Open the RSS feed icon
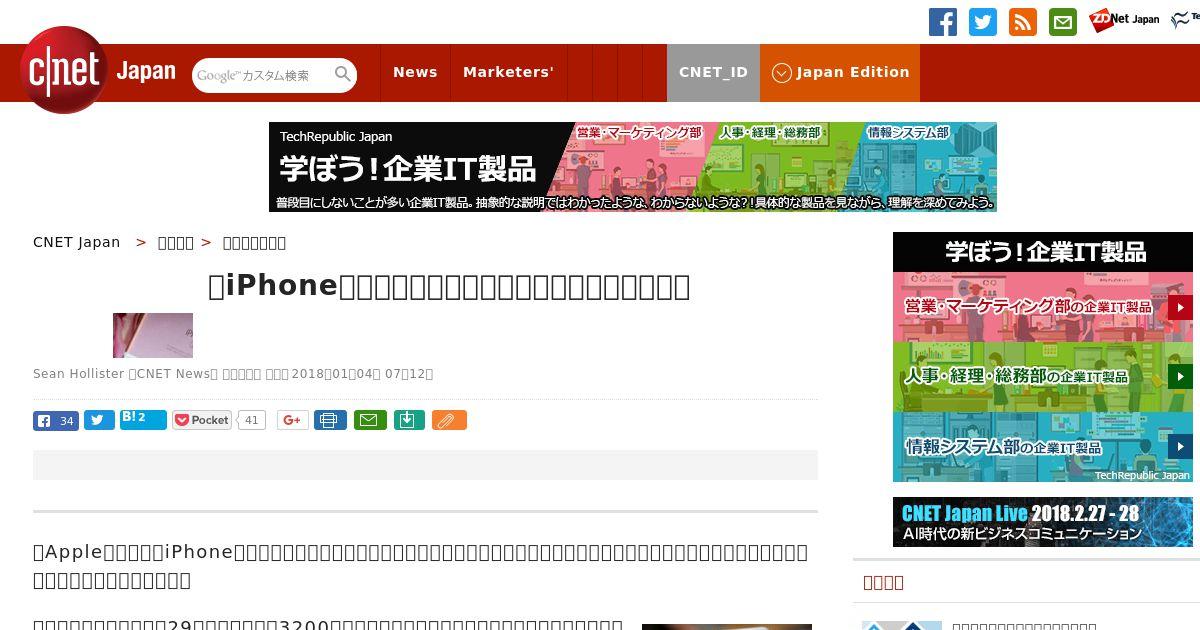This screenshot has width=1200, height=630. pyautogui.click(x=1023, y=21)
